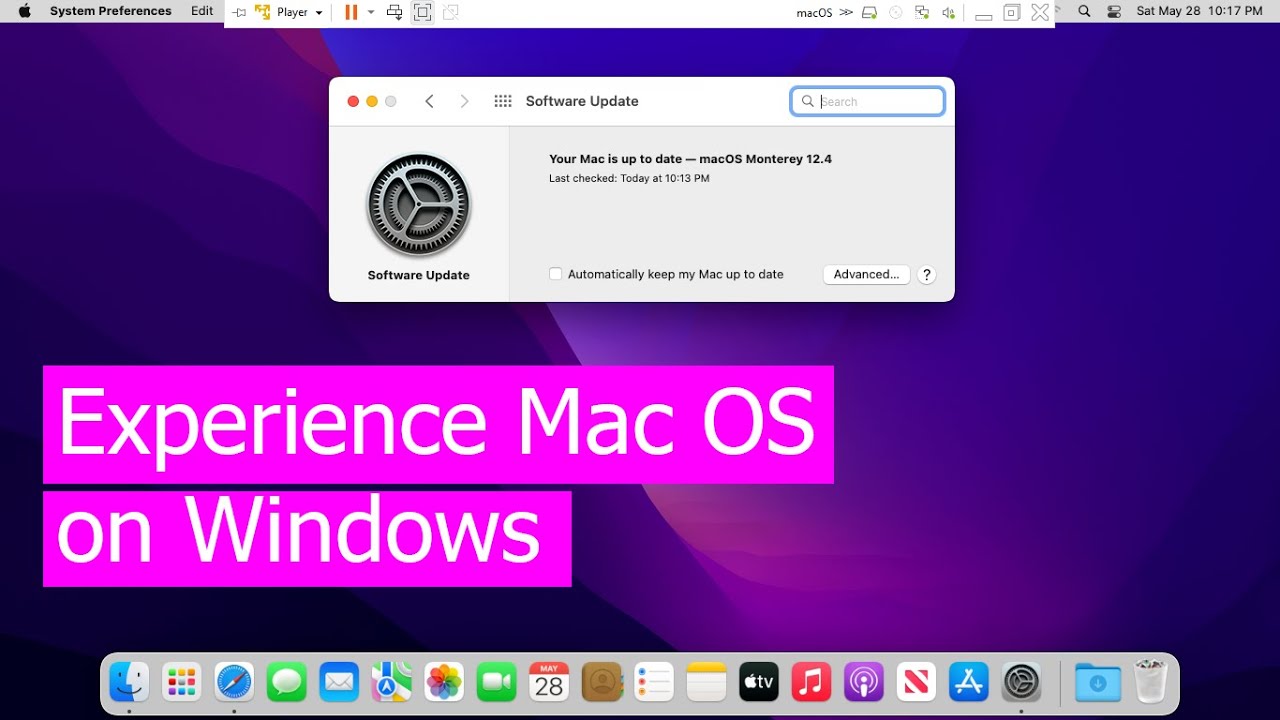
Task: Start FaceTime from the Dock
Action: pyautogui.click(x=496, y=682)
